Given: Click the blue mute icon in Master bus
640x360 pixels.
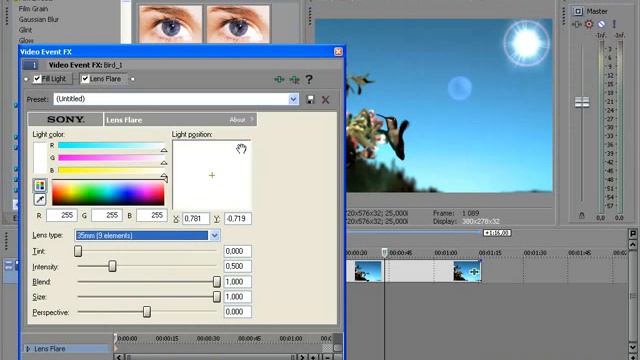Looking at the screenshot, I should (x=601, y=24).
